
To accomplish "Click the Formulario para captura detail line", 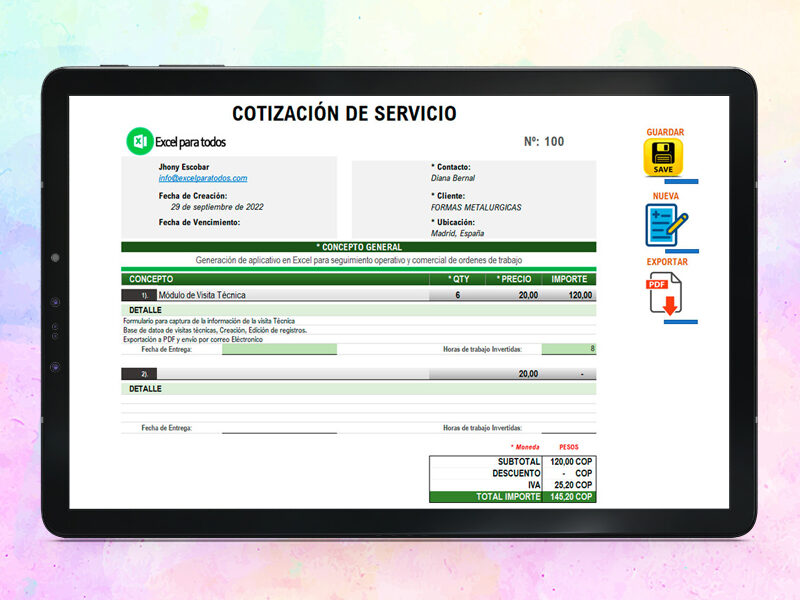I will 209,321.
